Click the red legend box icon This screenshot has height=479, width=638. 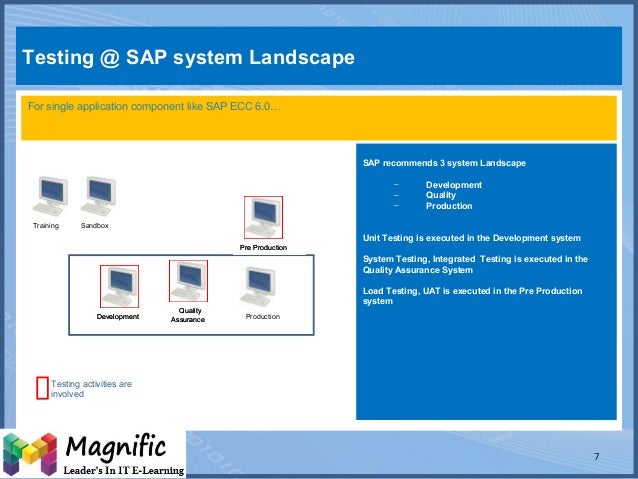tap(42, 388)
